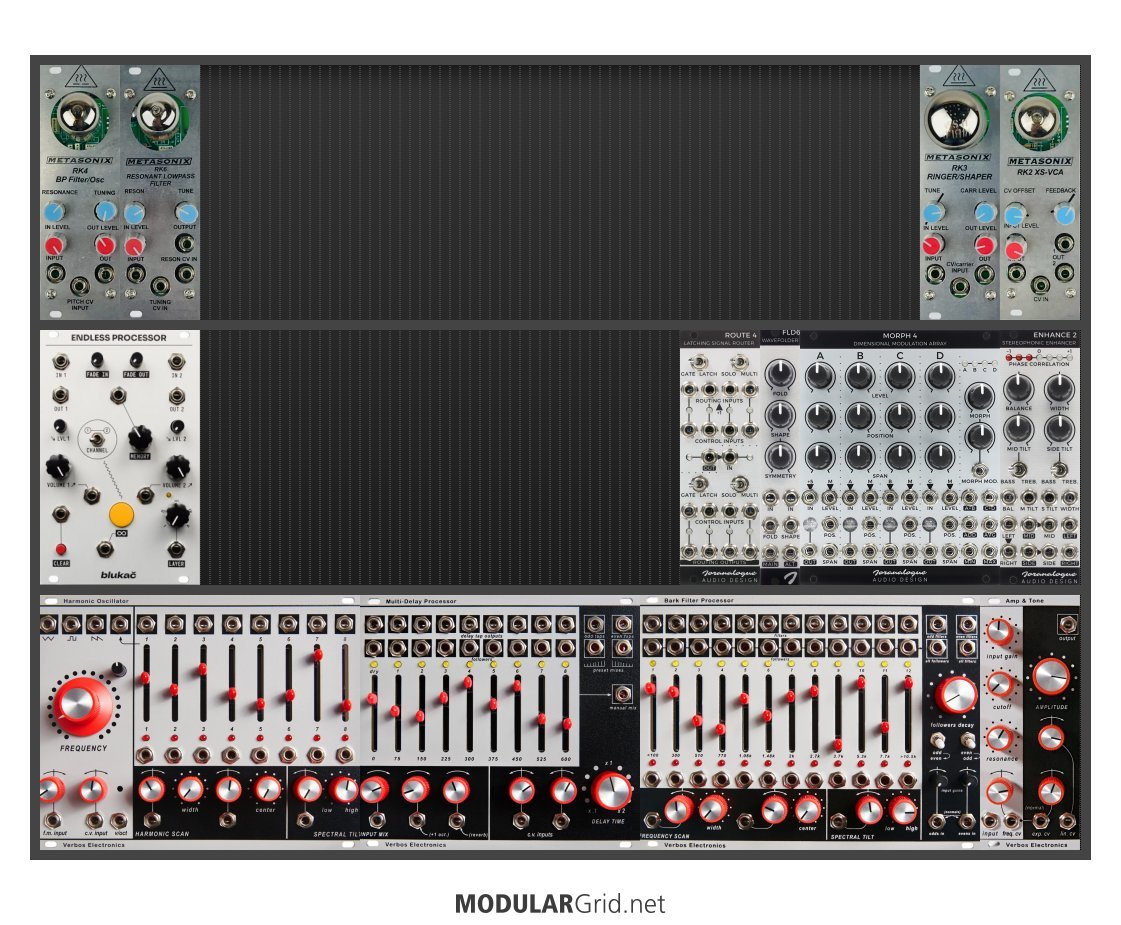Screen dimensions: 1121x925
Task: Click the LAYER jack on Endless Processor
Action: pyautogui.click(x=176, y=549)
